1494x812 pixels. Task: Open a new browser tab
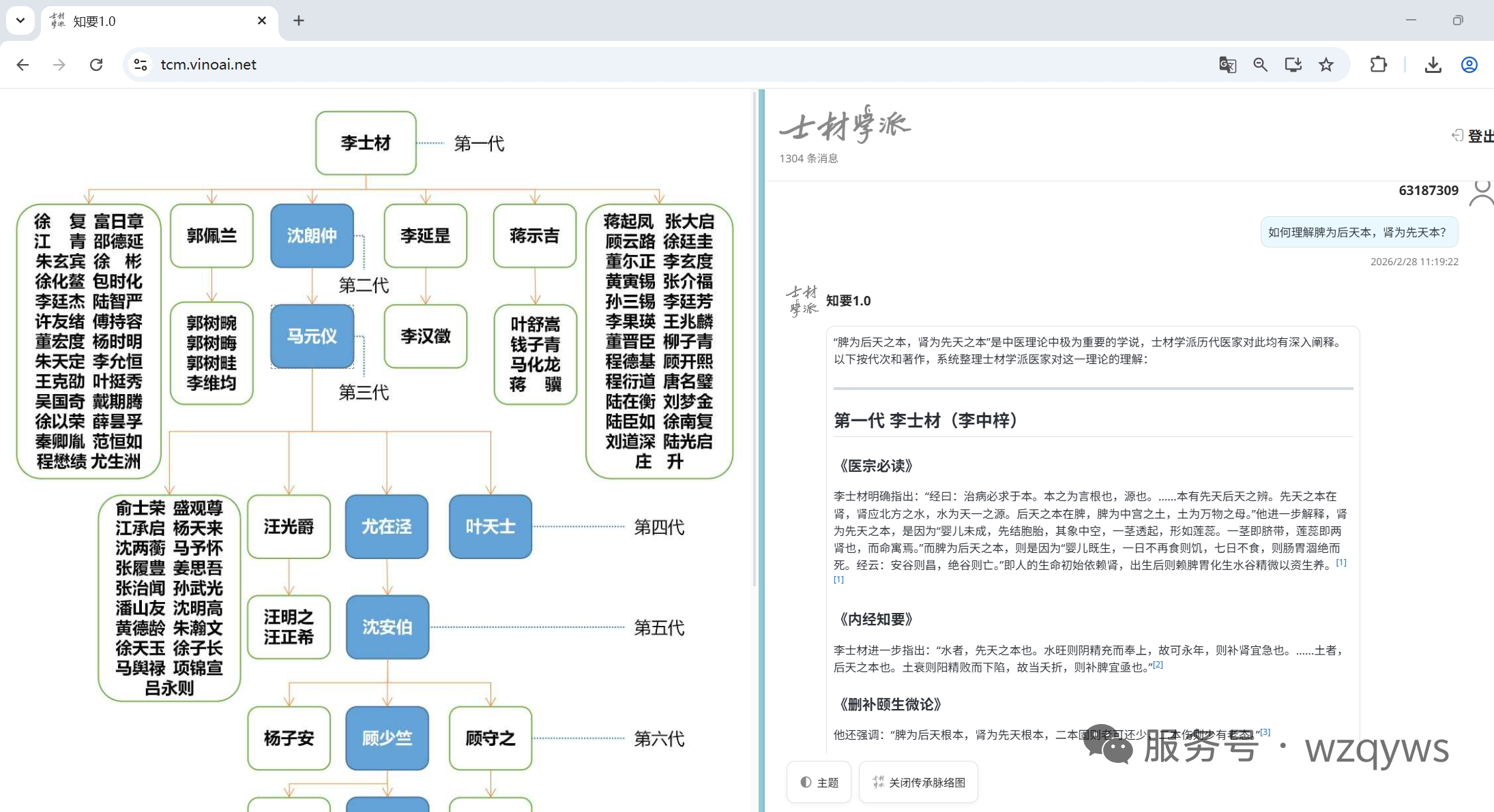click(x=299, y=20)
